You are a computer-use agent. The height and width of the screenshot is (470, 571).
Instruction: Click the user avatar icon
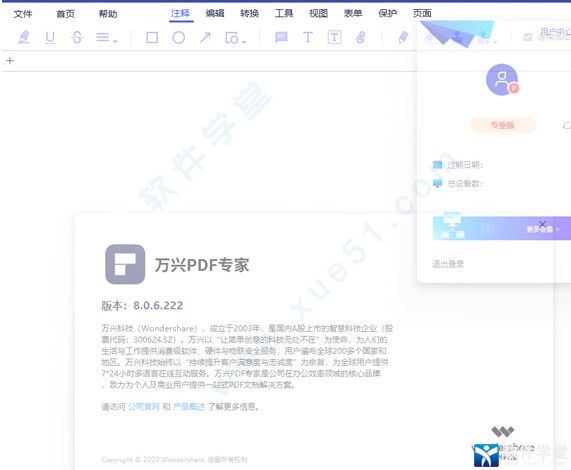point(502,80)
